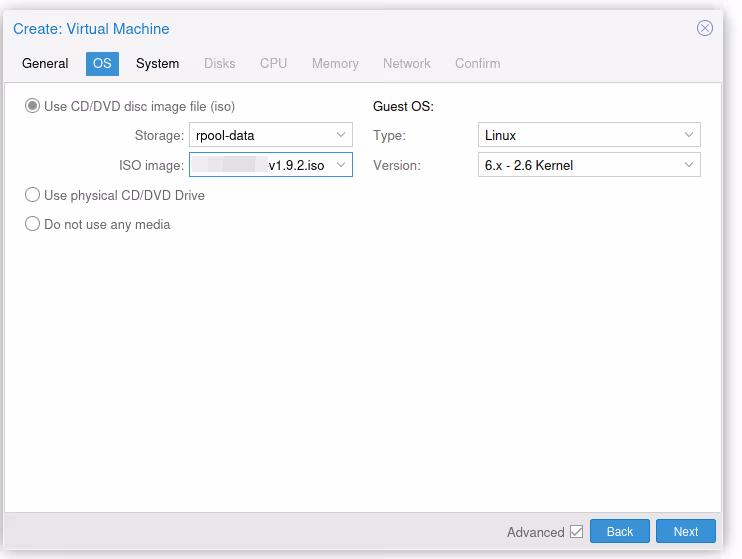This screenshot has height=559, width=742.
Task: Select Use CD/DVD disc image file radio
Action: tap(33, 106)
